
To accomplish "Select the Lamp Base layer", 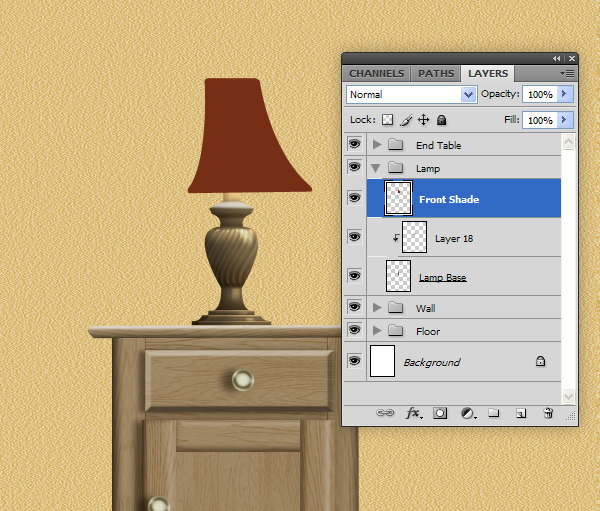I will pyautogui.click(x=442, y=276).
